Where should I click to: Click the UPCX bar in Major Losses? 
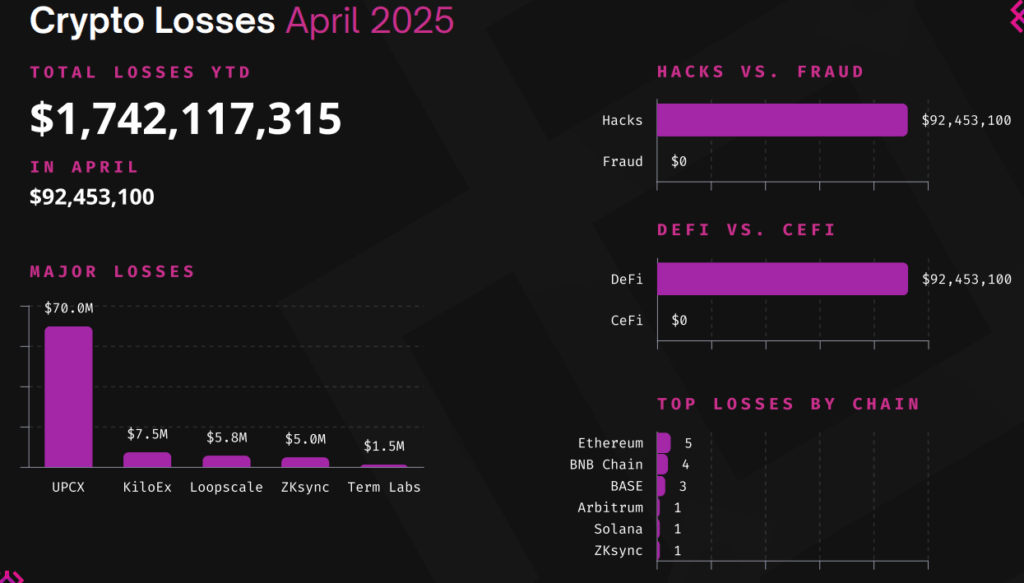(68, 396)
